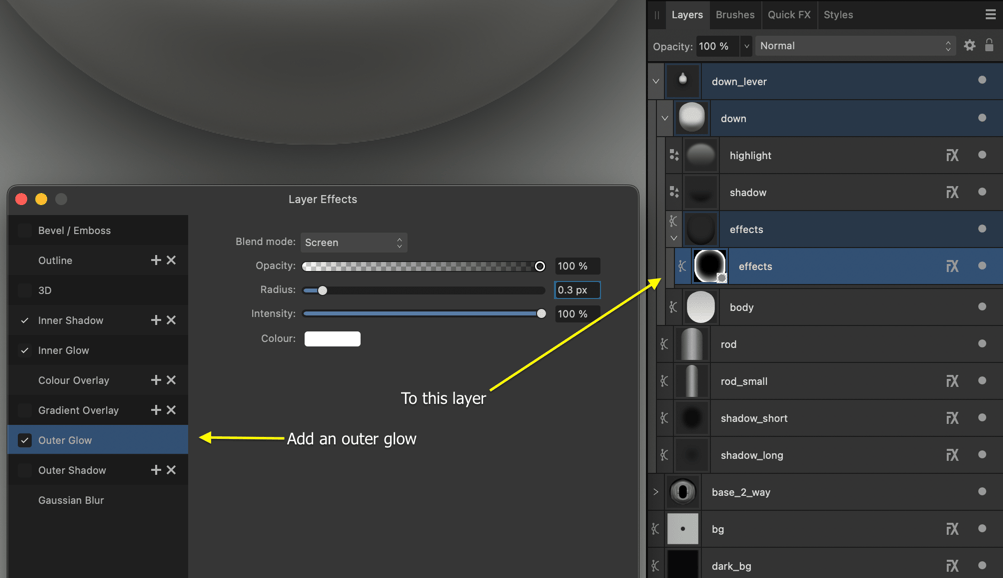Viewport: 1003px width, 578px height.
Task: Click the gear icon next to the blend mode
Action: click(x=968, y=45)
